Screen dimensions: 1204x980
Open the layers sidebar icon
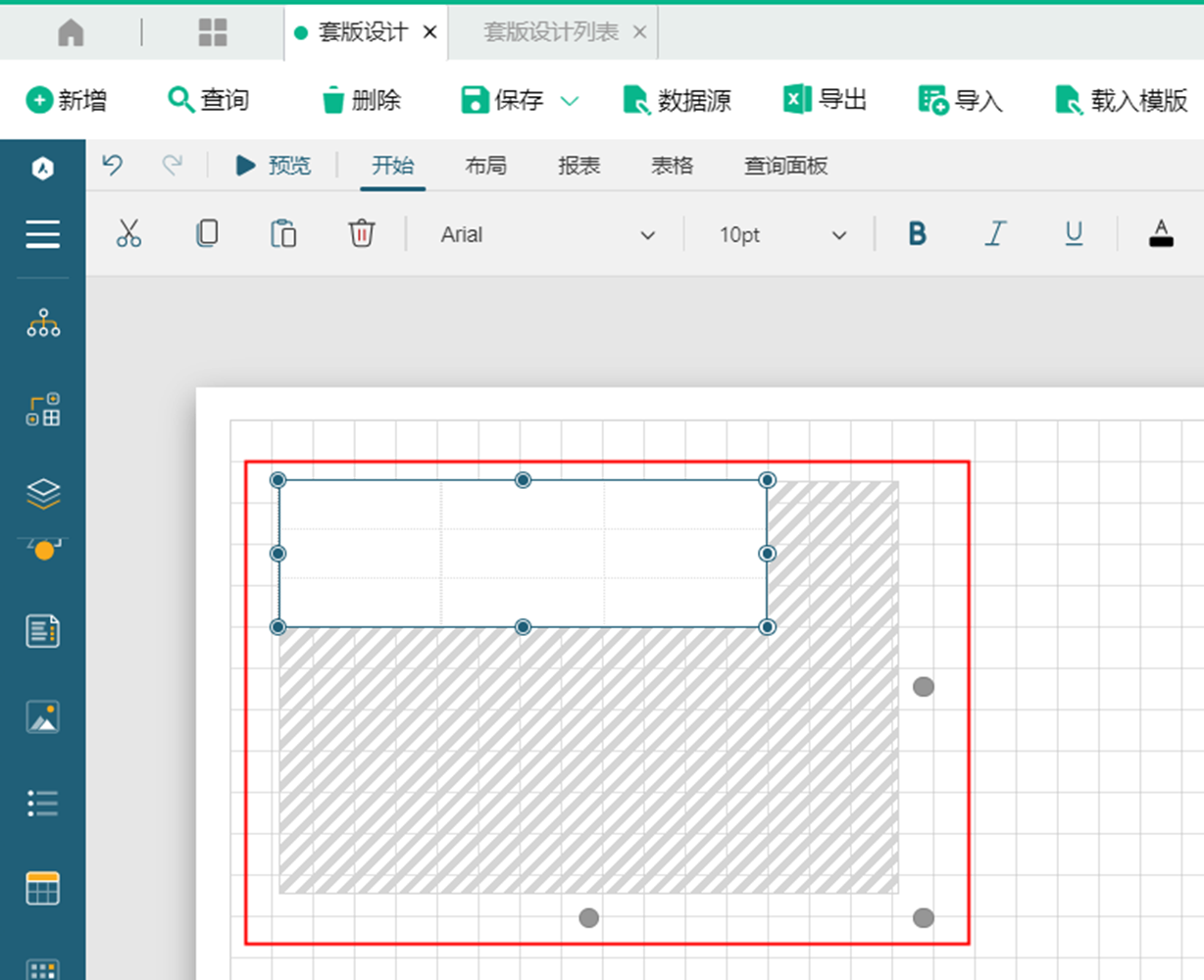pyautogui.click(x=43, y=493)
